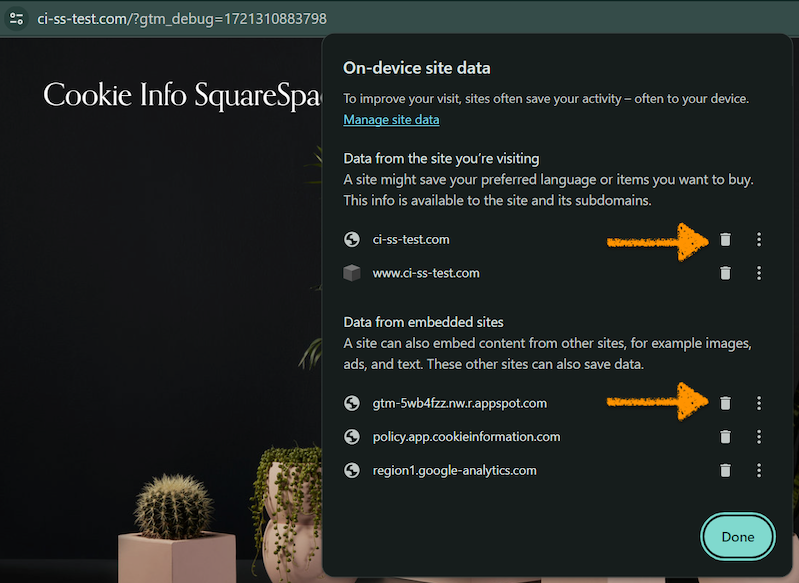The image size is (799, 583).
Task: Select the ci-ss-test.com entry text
Action: tap(411, 240)
